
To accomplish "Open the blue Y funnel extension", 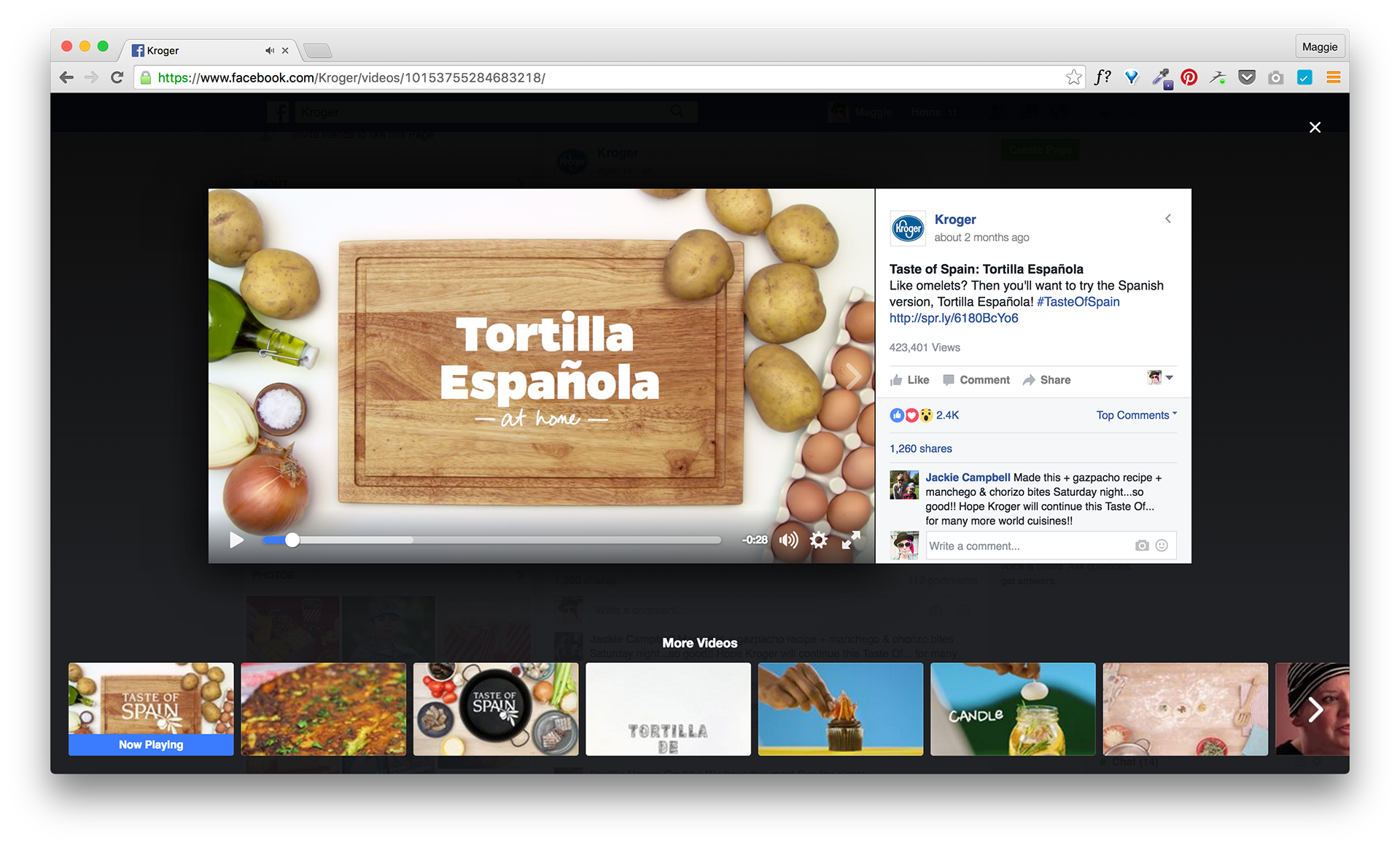I will [1132, 77].
